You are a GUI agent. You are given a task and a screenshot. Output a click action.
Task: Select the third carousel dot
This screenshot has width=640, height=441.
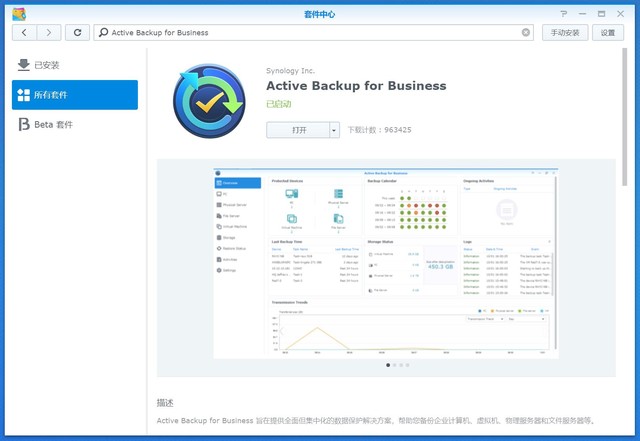tap(401, 365)
